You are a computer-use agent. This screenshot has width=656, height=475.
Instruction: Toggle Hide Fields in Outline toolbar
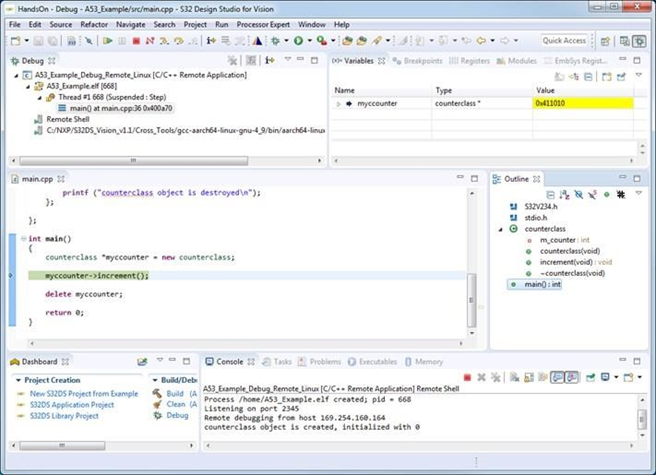click(579, 195)
